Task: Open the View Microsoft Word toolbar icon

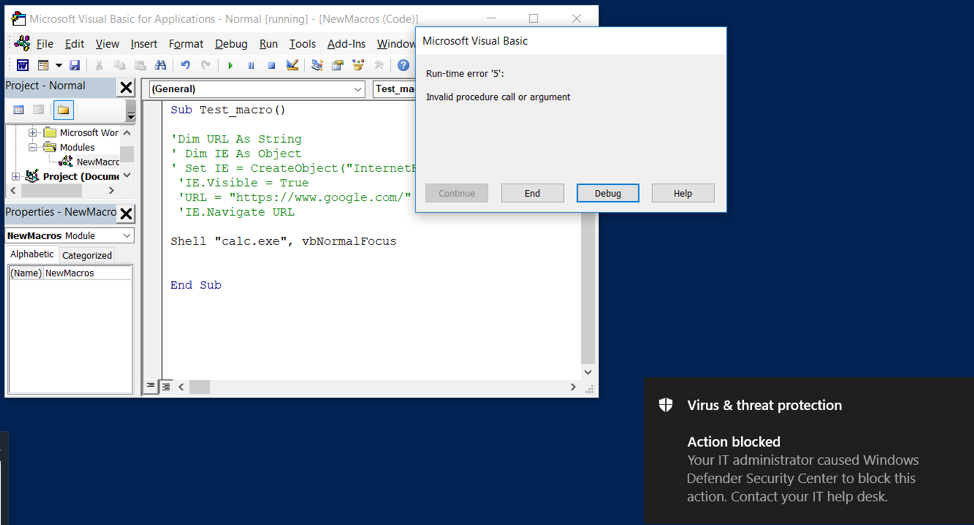Action: 22,65
